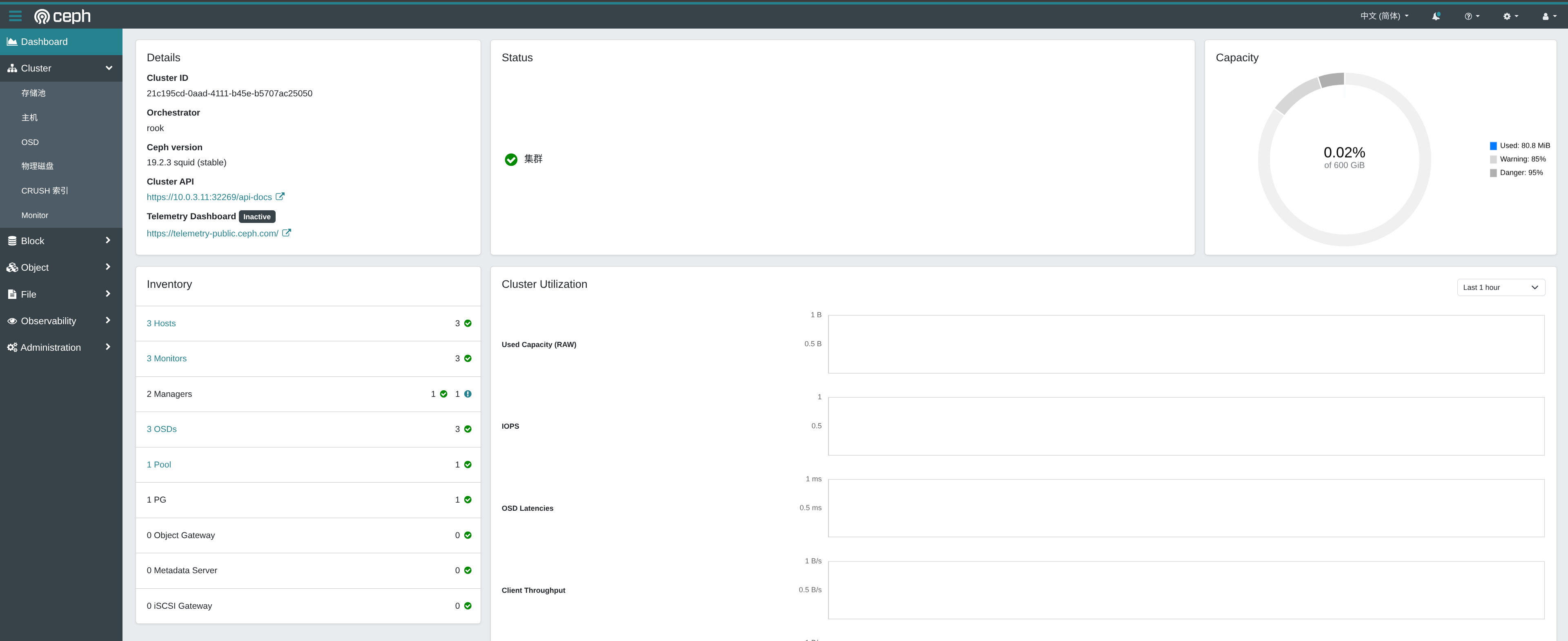Open the Last 1 hour dropdown

click(x=1500, y=287)
